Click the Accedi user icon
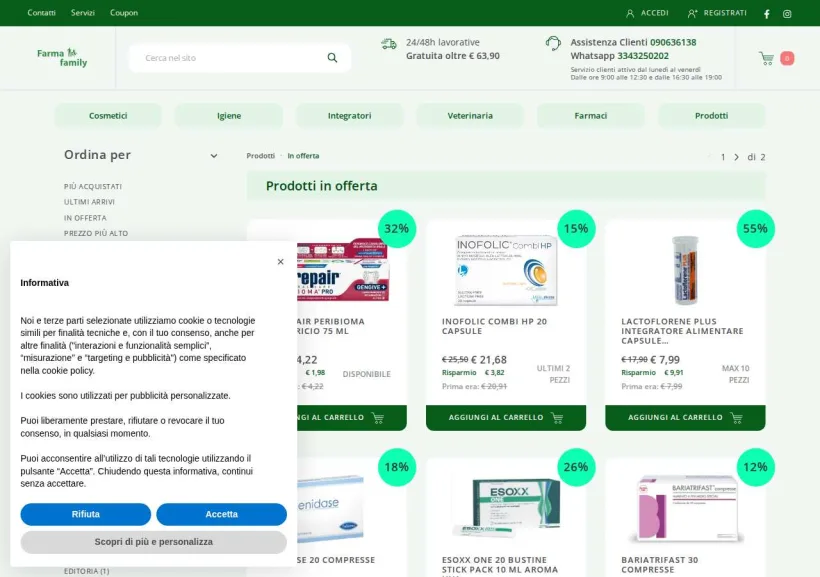Screen dimensions: 820x577 (x=630, y=14)
